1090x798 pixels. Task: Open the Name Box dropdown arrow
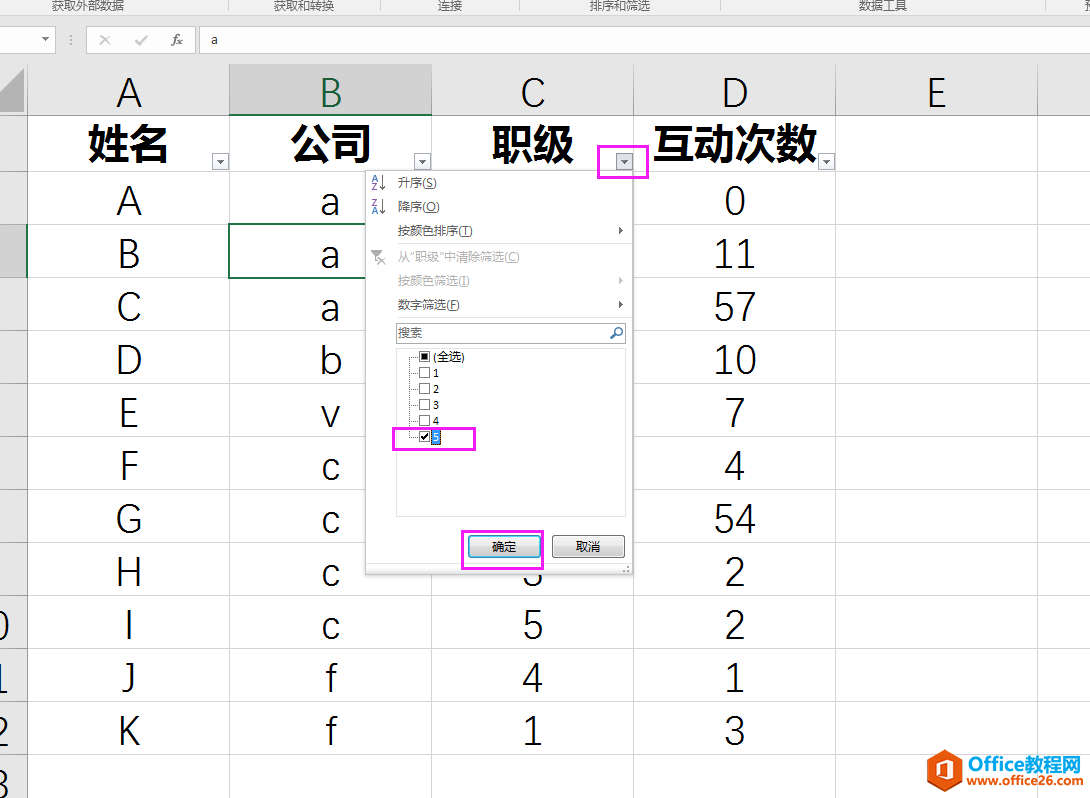tap(45, 40)
